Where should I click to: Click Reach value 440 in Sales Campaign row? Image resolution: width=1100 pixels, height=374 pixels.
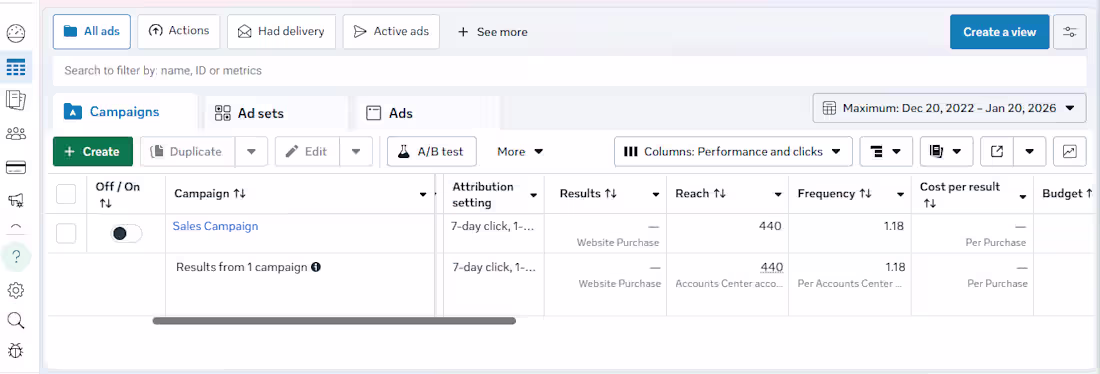770,226
